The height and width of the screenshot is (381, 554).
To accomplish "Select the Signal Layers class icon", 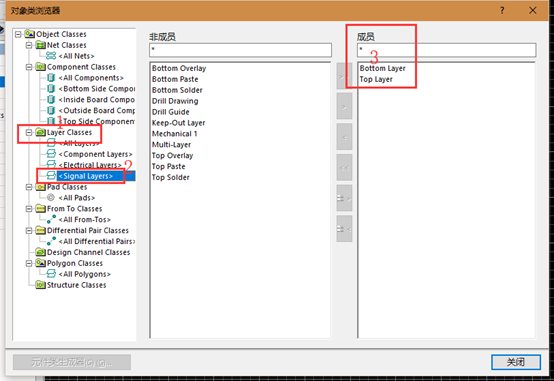I will tap(51, 176).
